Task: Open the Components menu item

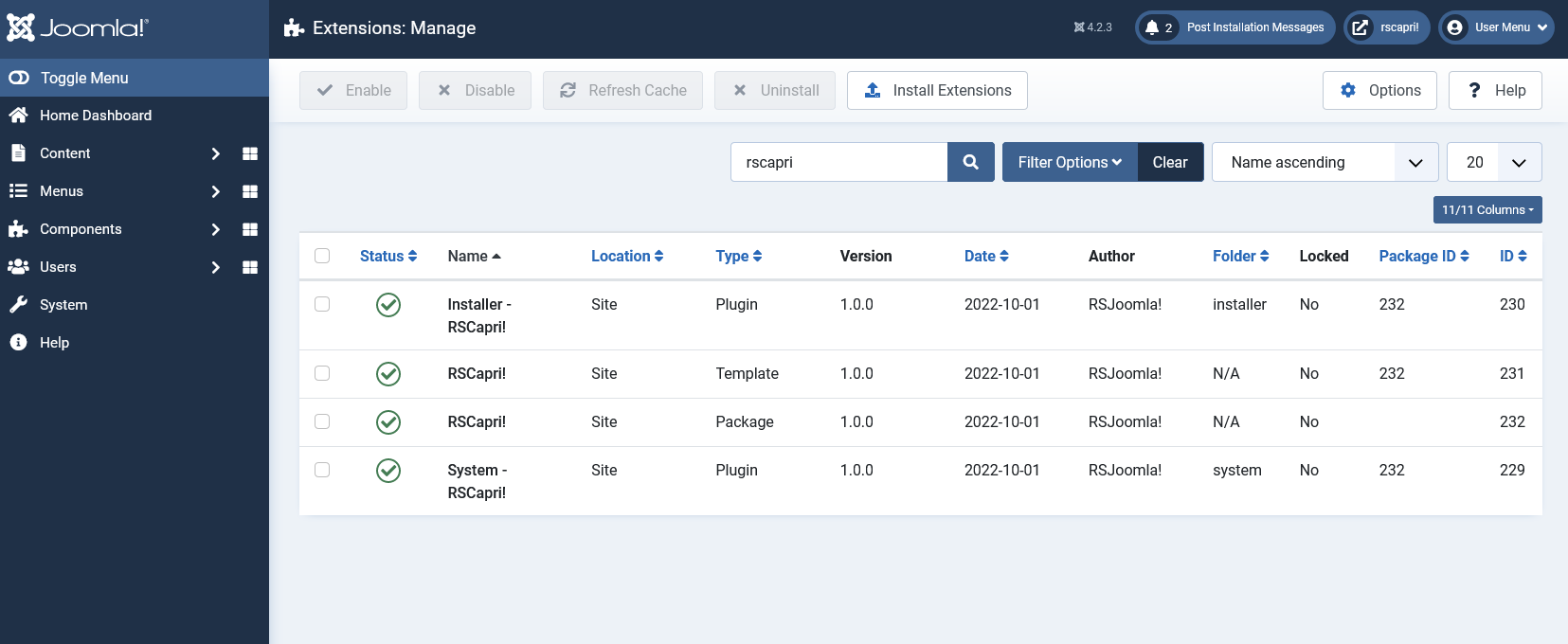Action: (x=81, y=229)
